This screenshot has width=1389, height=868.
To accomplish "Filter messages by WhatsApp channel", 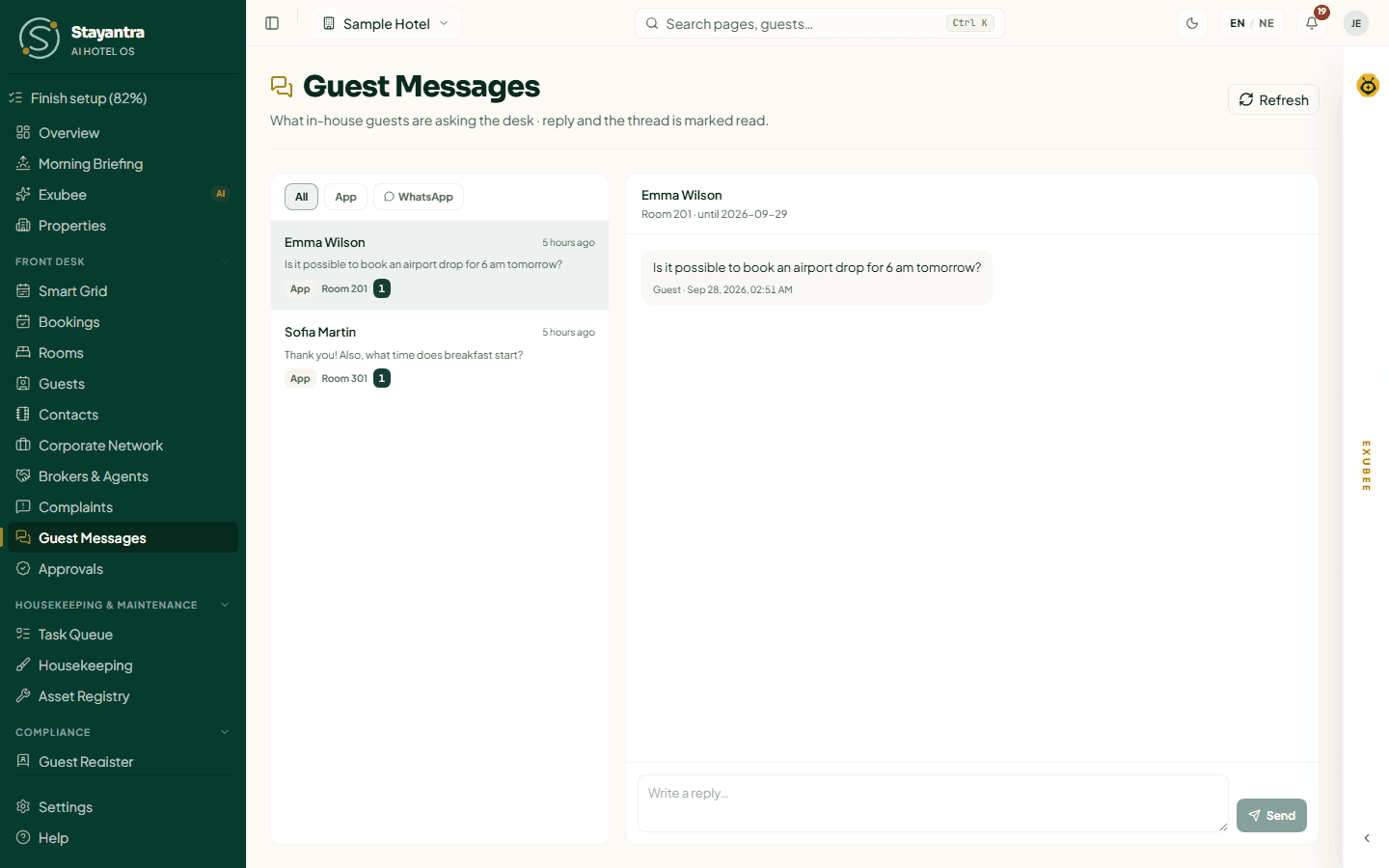I will click(419, 197).
